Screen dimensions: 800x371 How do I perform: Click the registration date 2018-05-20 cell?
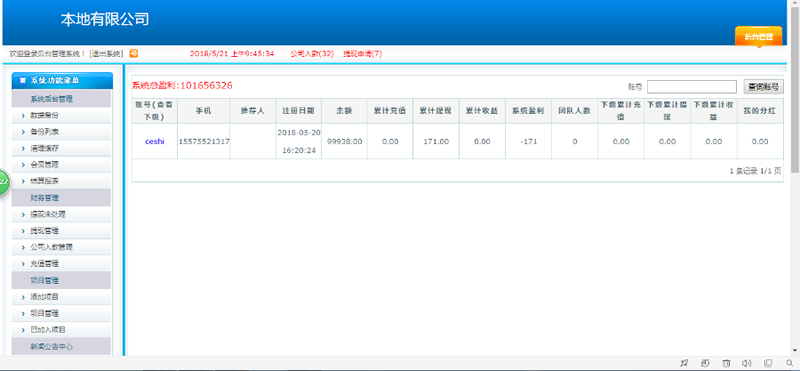click(299, 141)
